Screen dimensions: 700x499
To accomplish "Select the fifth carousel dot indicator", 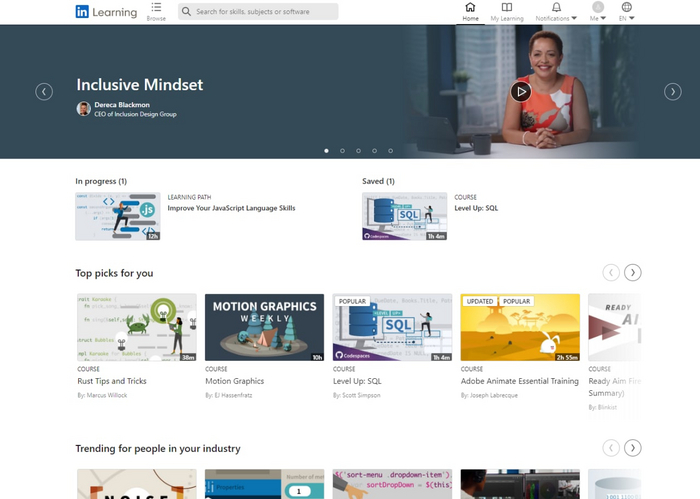I will [390, 151].
